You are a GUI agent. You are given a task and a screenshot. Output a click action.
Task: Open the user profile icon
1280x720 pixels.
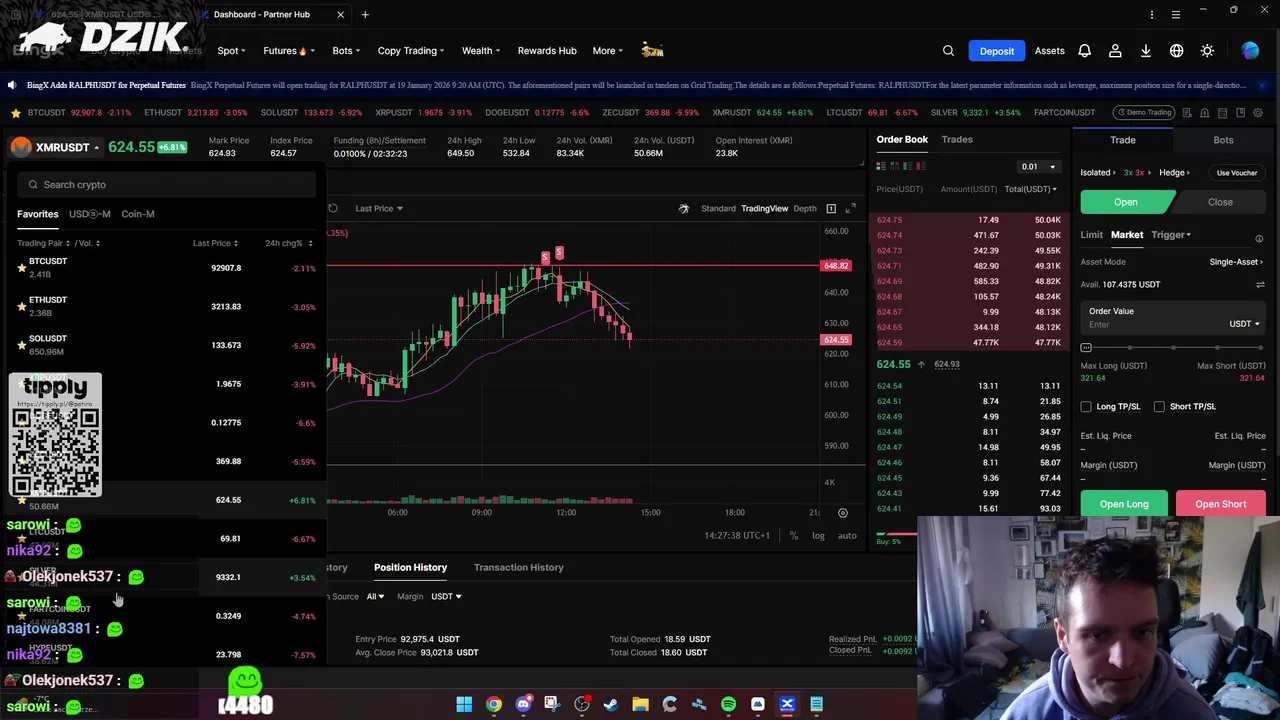[x=1115, y=51]
